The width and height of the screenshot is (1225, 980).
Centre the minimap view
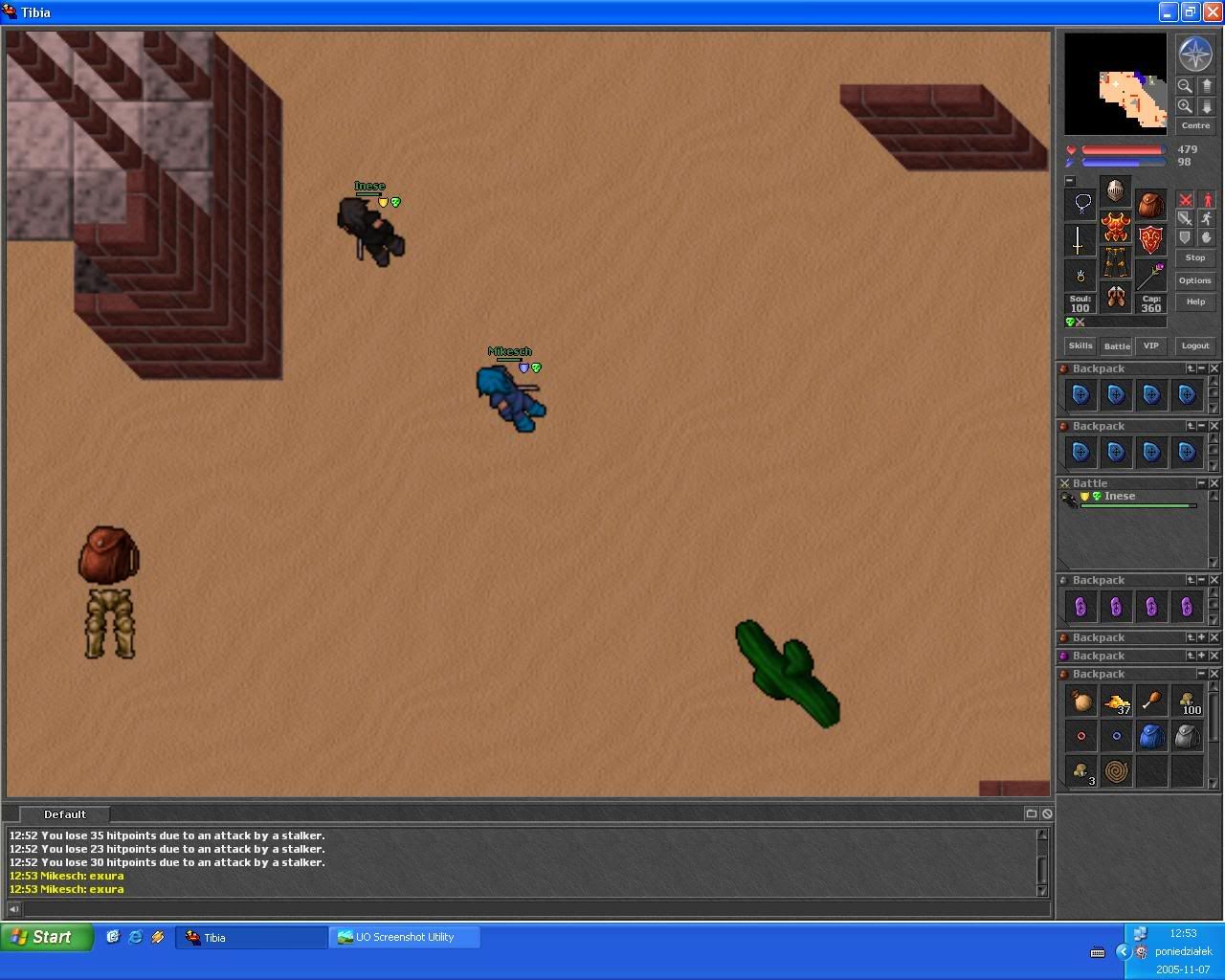point(1195,125)
